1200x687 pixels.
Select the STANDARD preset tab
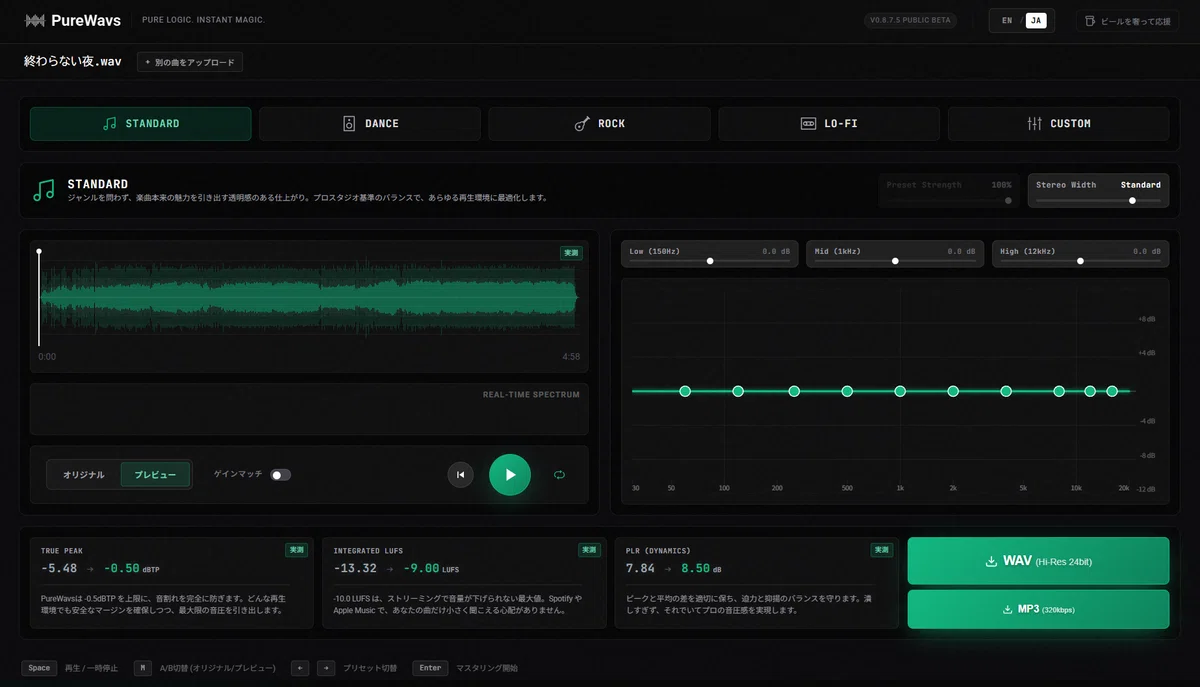pyautogui.click(x=140, y=124)
